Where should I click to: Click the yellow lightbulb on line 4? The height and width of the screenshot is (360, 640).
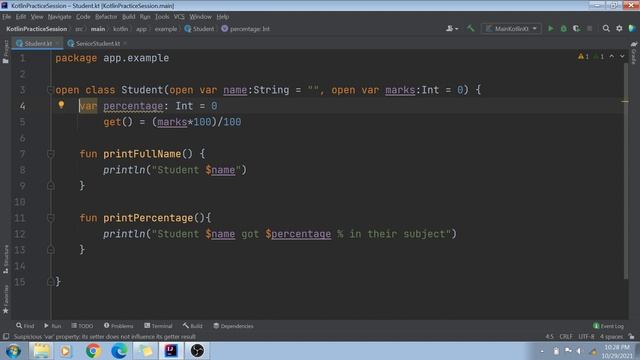[61, 105]
